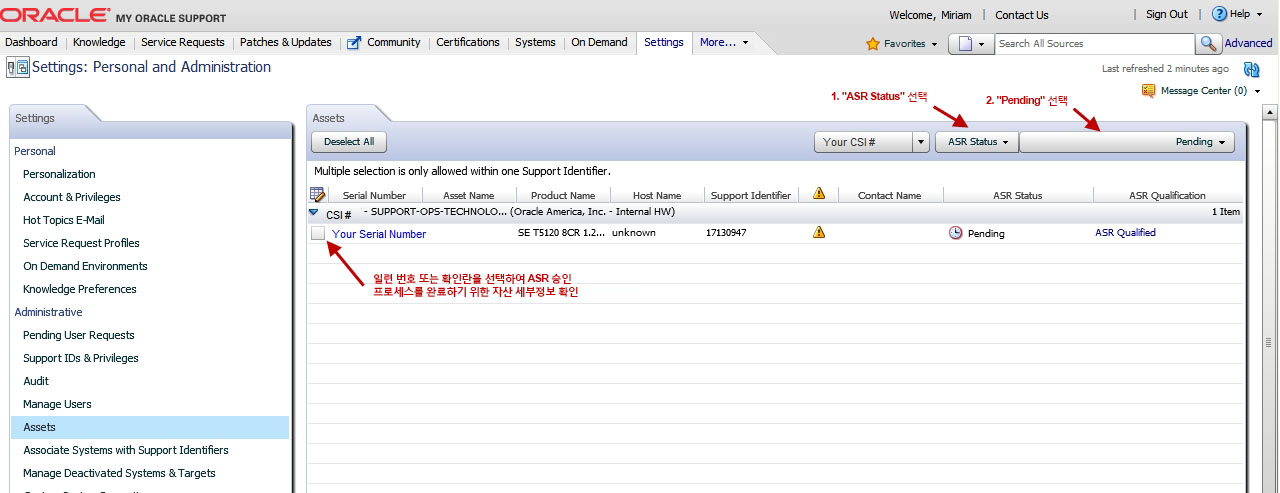
Task: Click the column customization icon in table header
Action: [x=318, y=194]
